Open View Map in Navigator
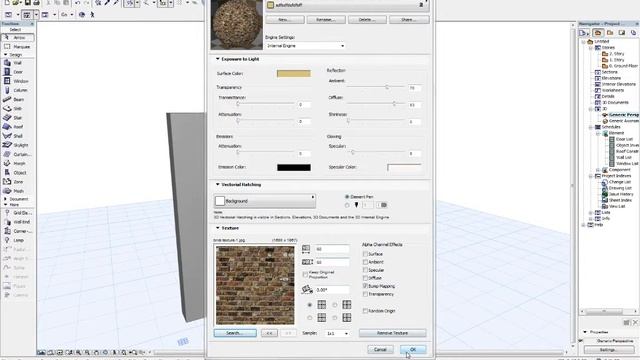The height and width of the screenshot is (360, 640). click(610, 33)
